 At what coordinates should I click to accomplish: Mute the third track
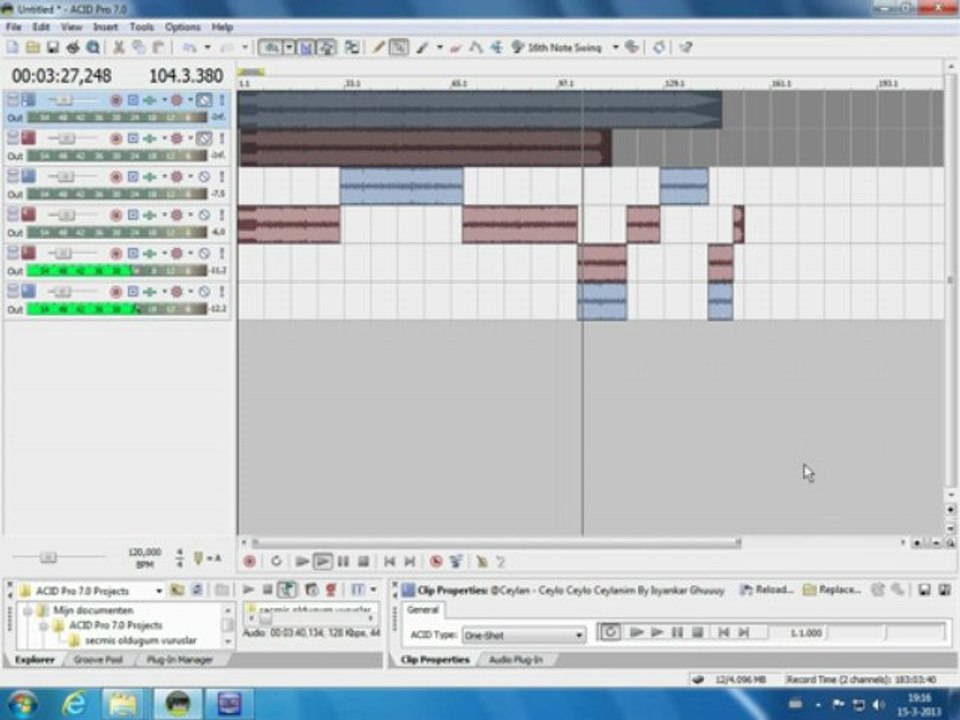(204, 177)
